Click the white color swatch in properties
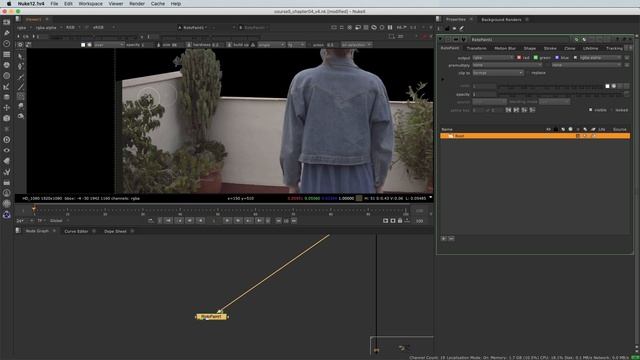This screenshot has width=640, height=360. pos(607,86)
